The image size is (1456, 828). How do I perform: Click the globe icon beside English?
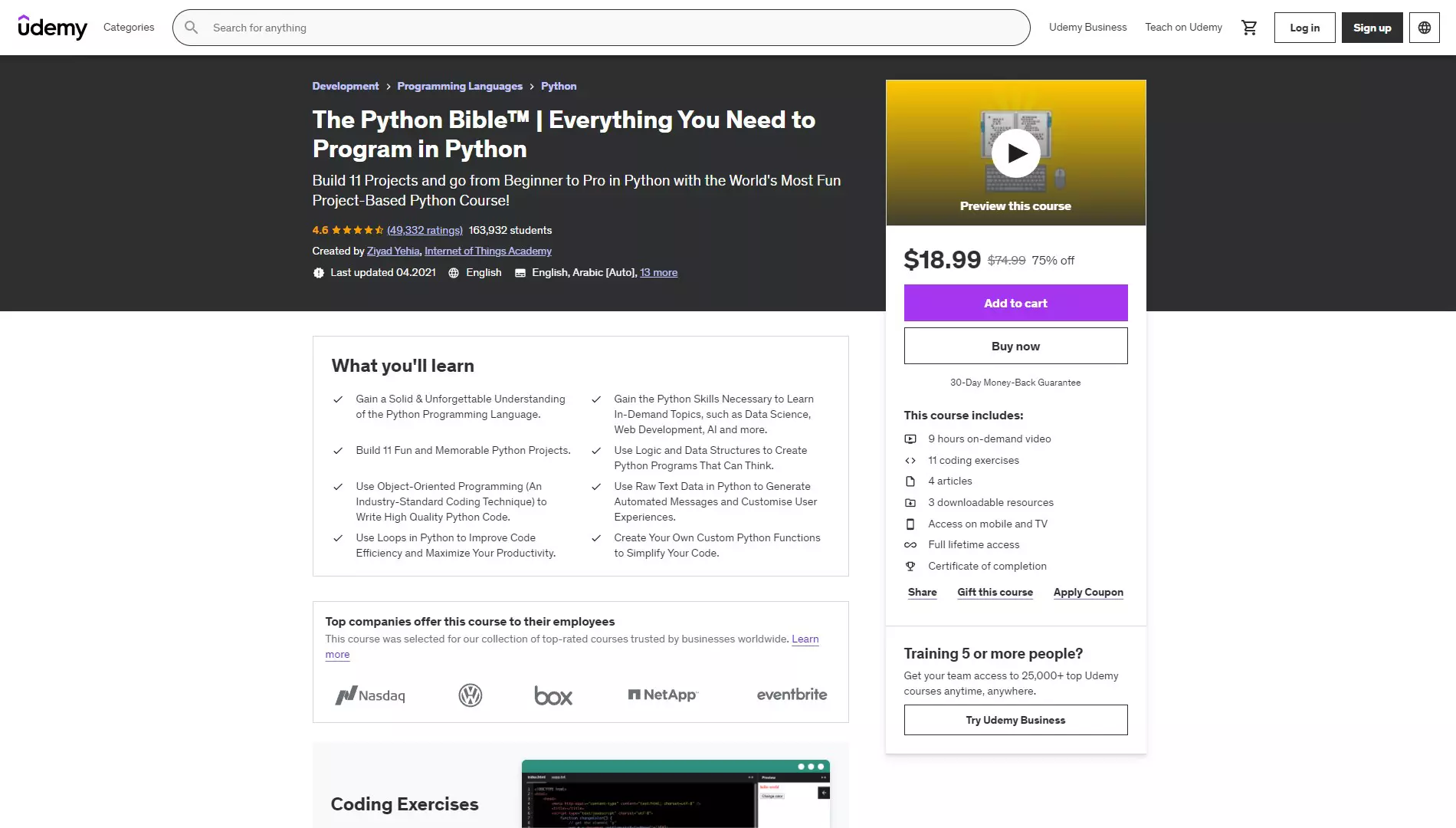pyautogui.click(x=454, y=273)
